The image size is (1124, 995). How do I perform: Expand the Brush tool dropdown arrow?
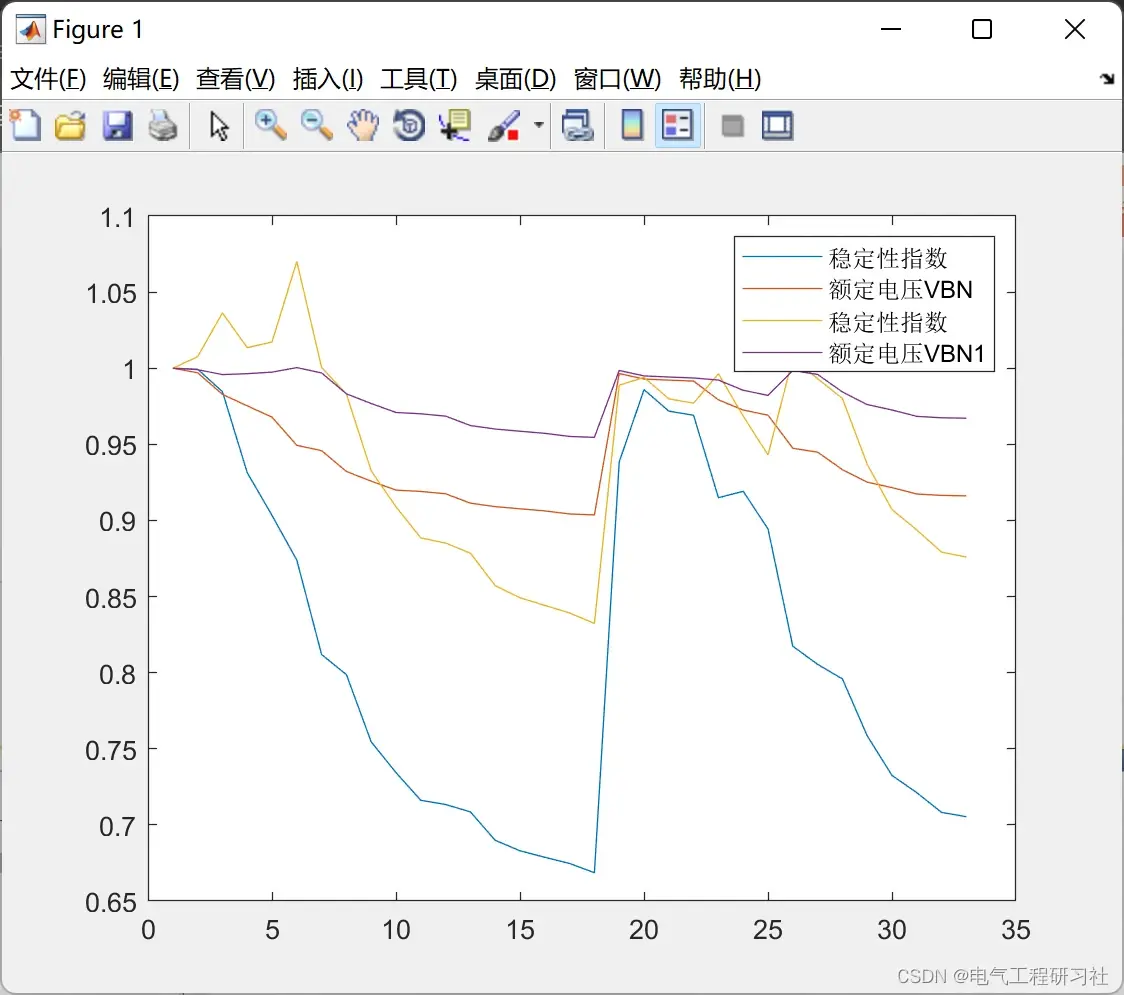tap(539, 125)
